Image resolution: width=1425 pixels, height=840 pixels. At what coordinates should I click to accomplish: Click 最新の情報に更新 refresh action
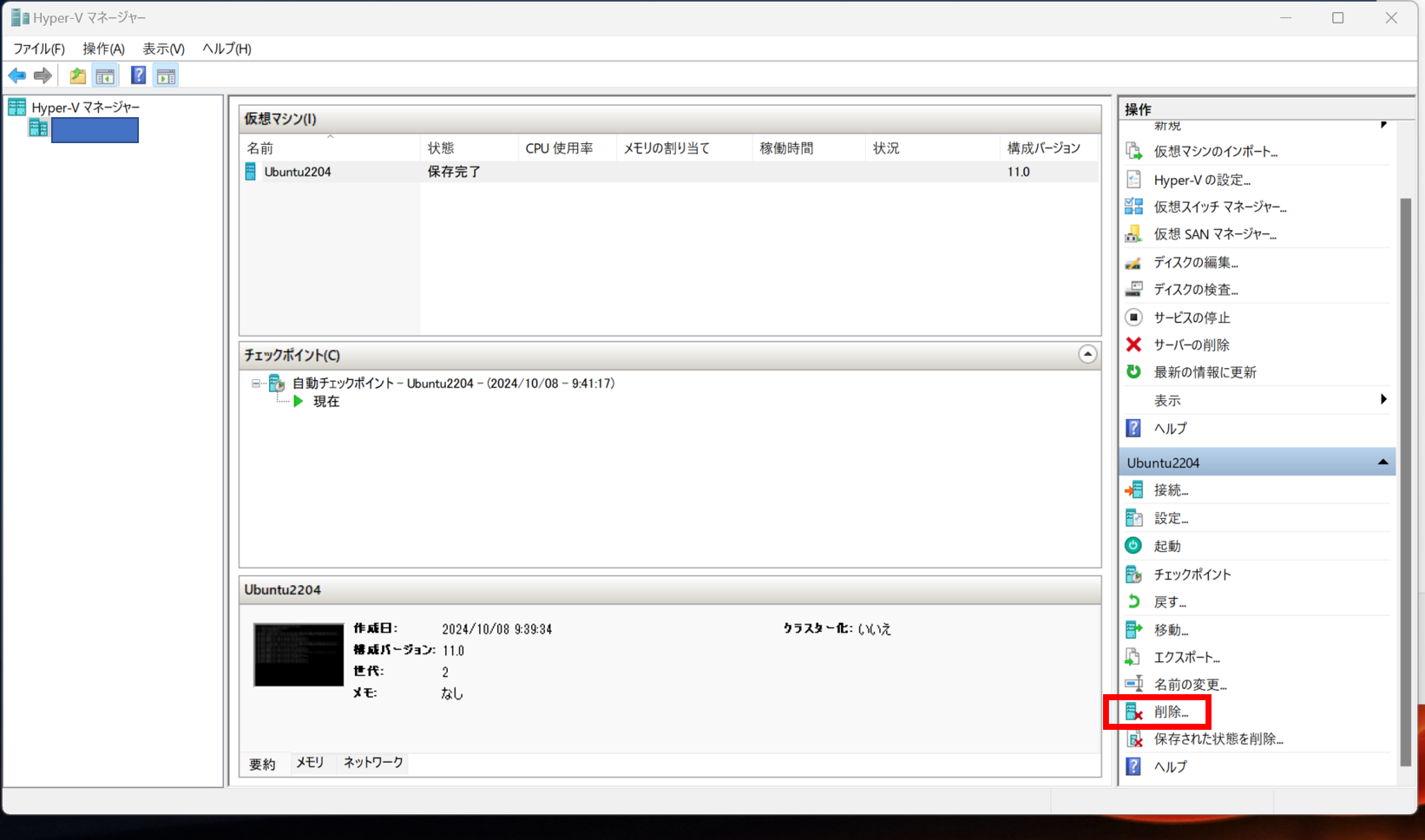pos(1205,372)
